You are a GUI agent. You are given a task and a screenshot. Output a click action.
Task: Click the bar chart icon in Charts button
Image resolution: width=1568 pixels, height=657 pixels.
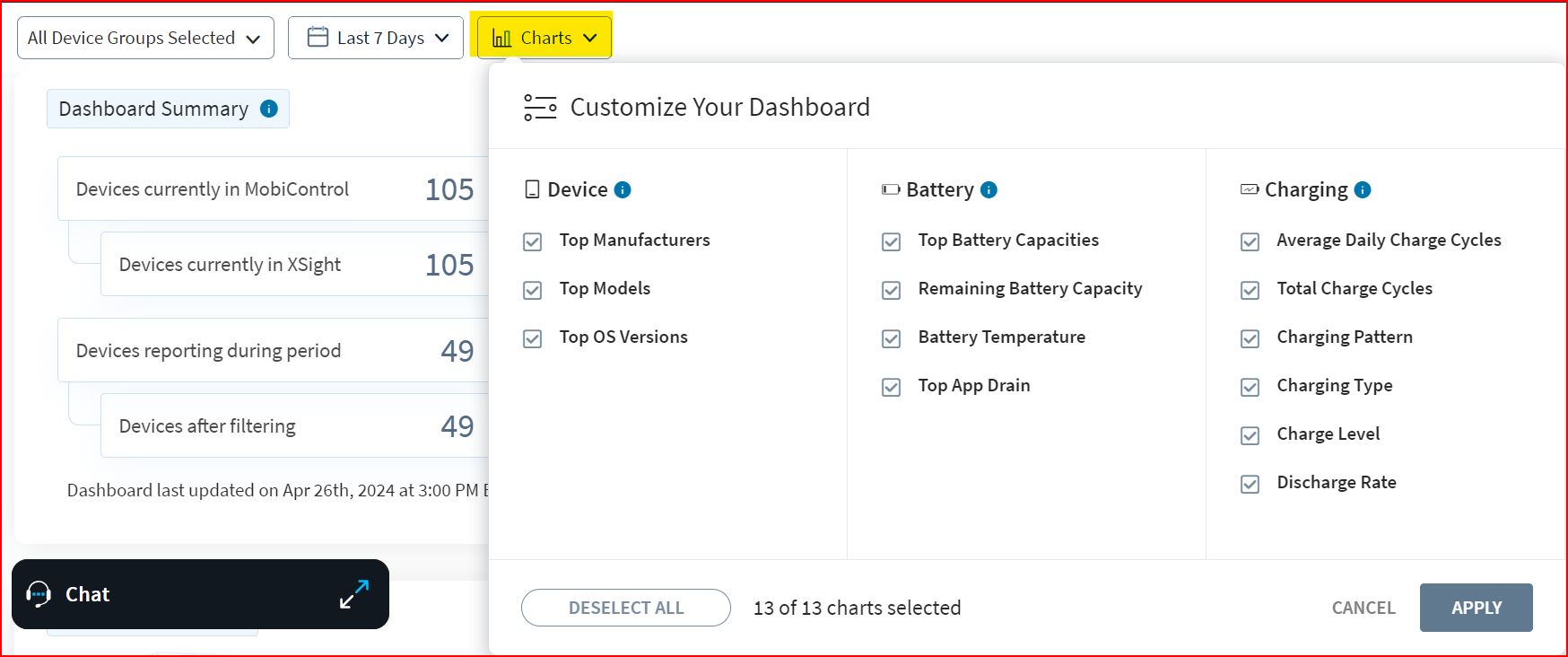click(501, 38)
